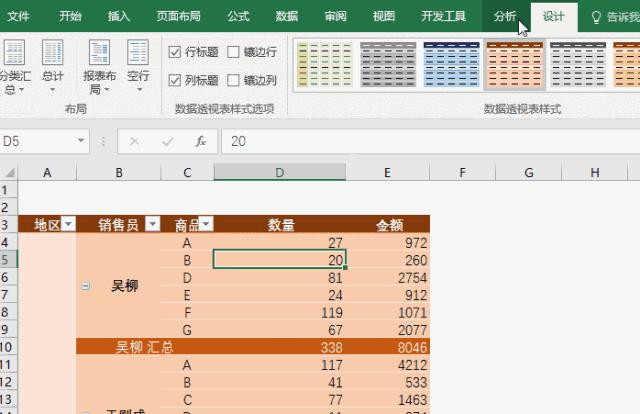Click the 数量 column header cell
The width and height of the screenshot is (640, 414).
click(x=280, y=225)
